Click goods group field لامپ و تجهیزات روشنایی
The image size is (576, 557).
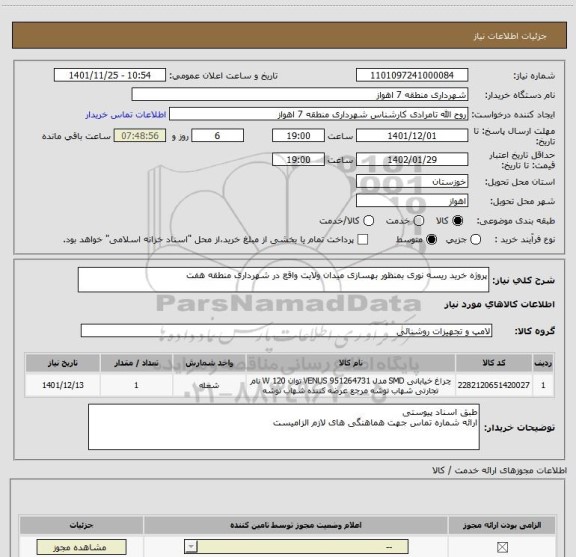[x=286, y=330]
